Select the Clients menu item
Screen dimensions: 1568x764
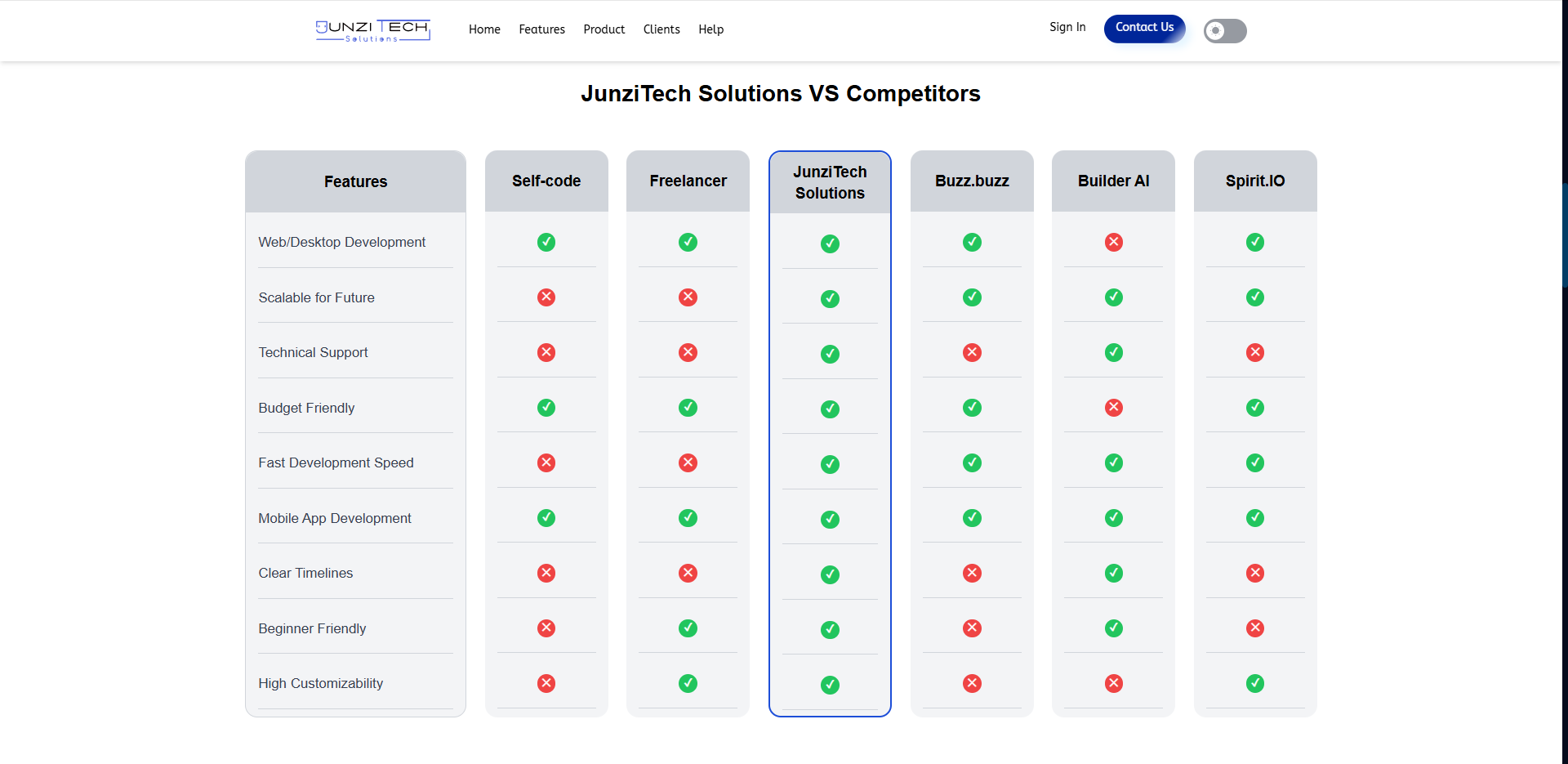[661, 29]
